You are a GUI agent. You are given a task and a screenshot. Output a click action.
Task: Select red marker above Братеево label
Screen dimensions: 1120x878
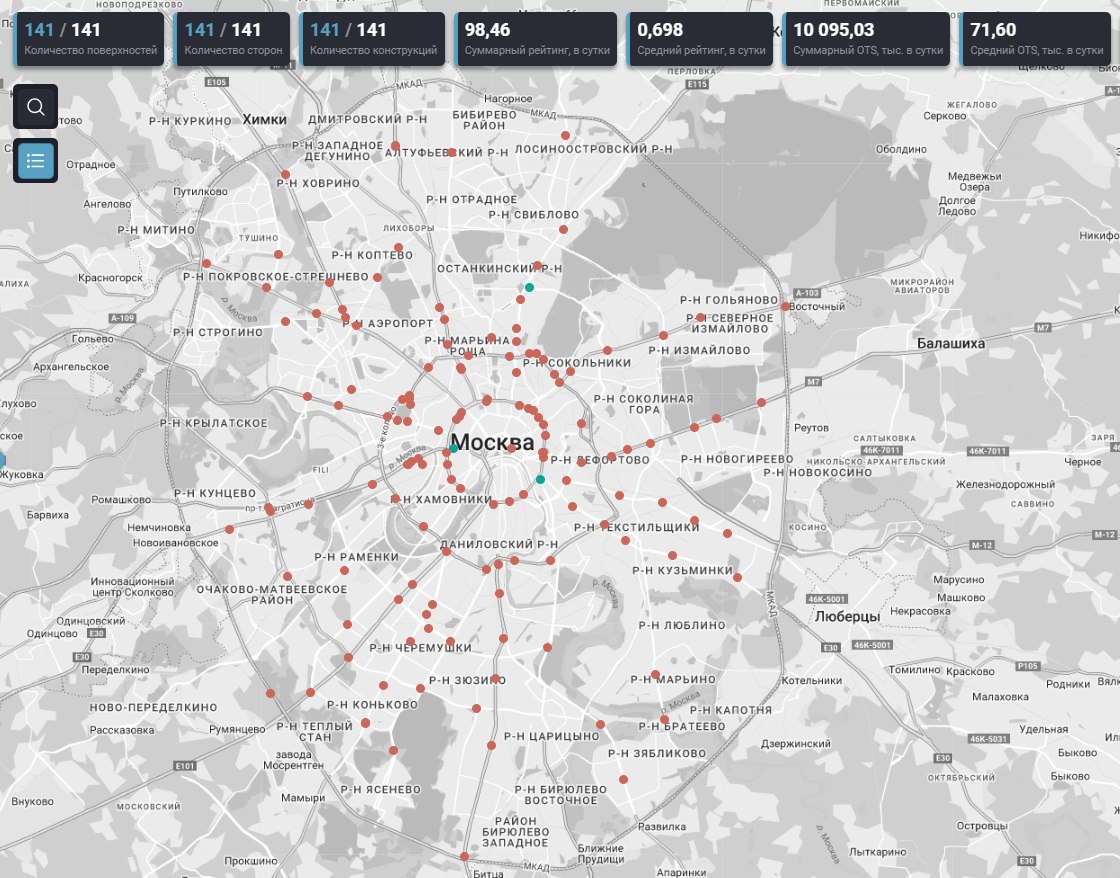(664, 719)
